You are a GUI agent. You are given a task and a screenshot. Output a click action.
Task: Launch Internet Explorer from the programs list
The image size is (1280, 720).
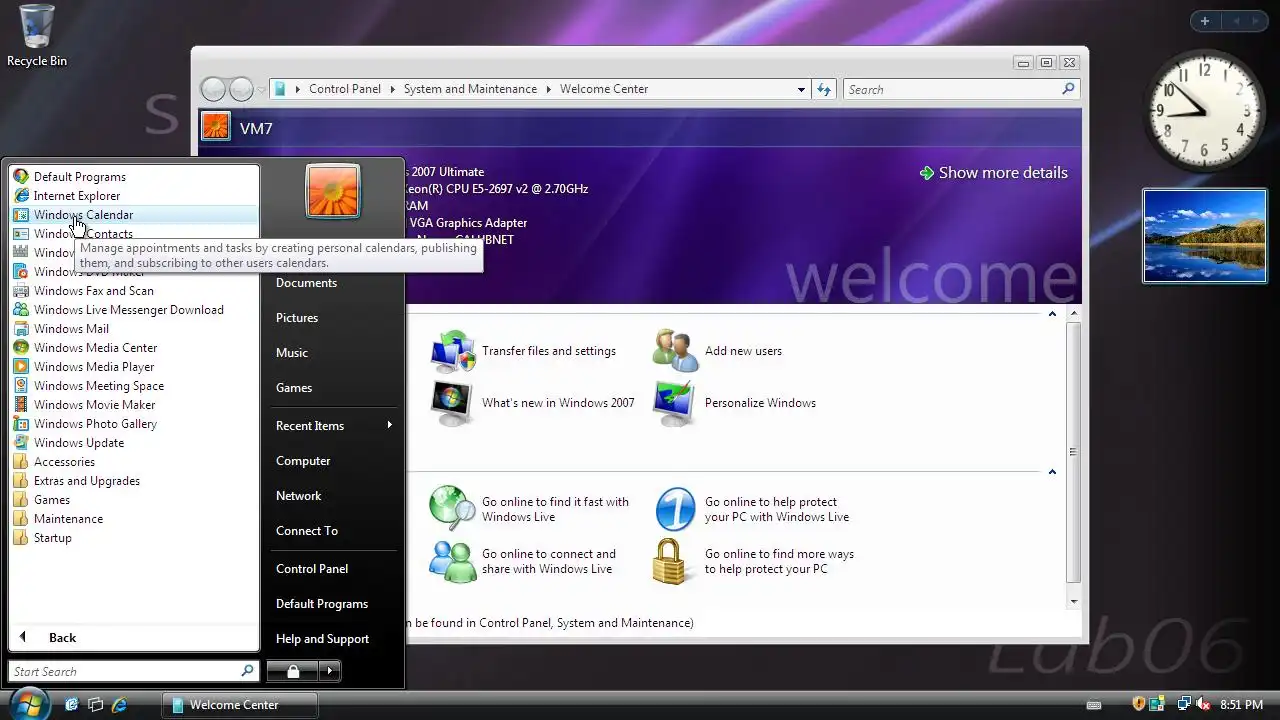tap(134, 196)
